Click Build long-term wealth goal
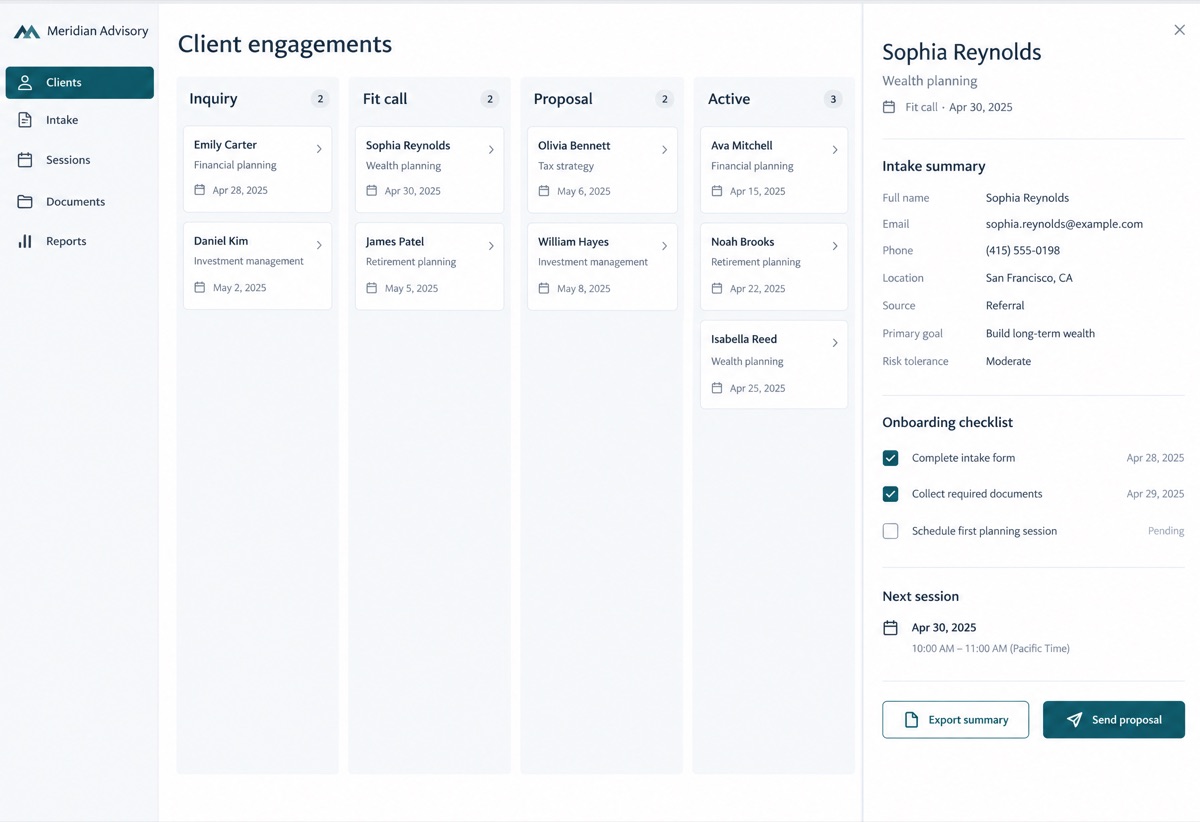Screen dimensions: 1200x822 click(1040, 334)
